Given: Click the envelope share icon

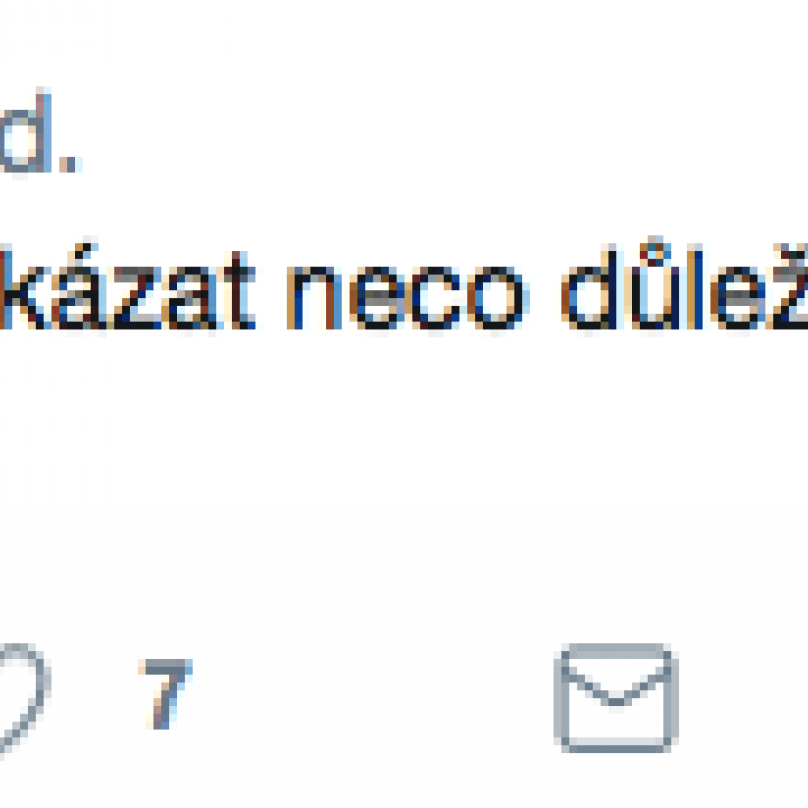Looking at the screenshot, I should click(x=616, y=698).
